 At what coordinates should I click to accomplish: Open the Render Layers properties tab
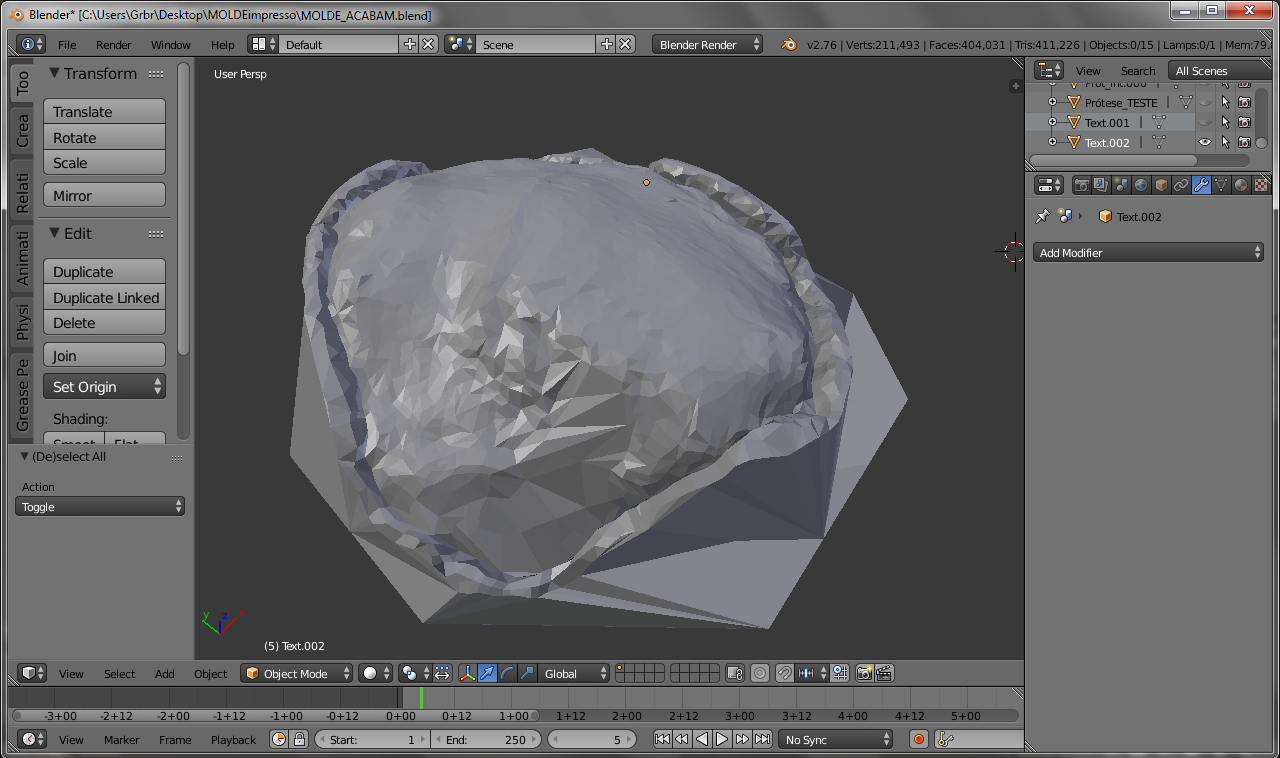pyautogui.click(x=1101, y=185)
